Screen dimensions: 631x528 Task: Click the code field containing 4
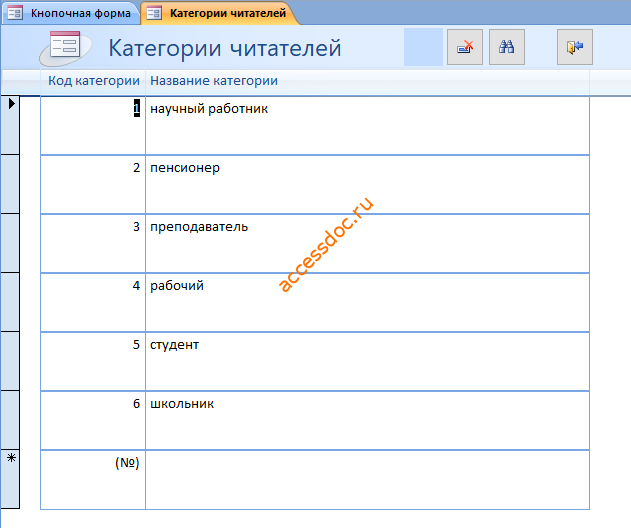point(93,302)
